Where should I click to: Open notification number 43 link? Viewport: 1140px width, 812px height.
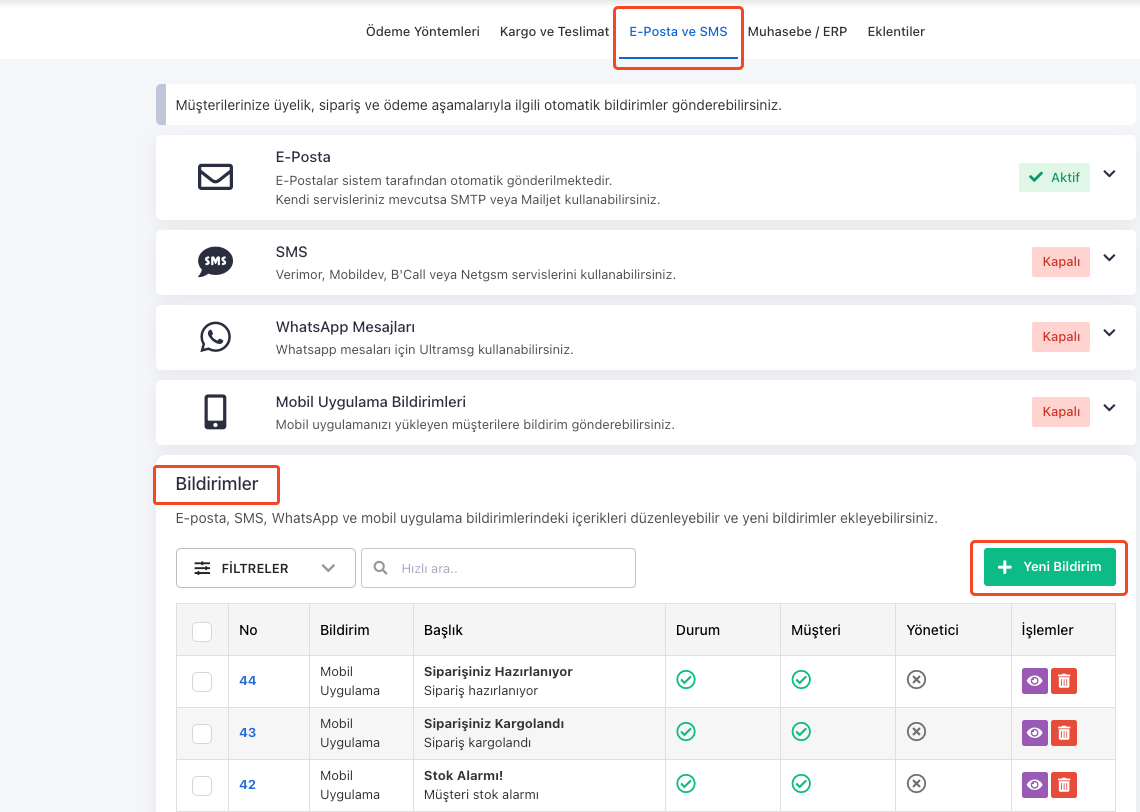tap(247, 733)
